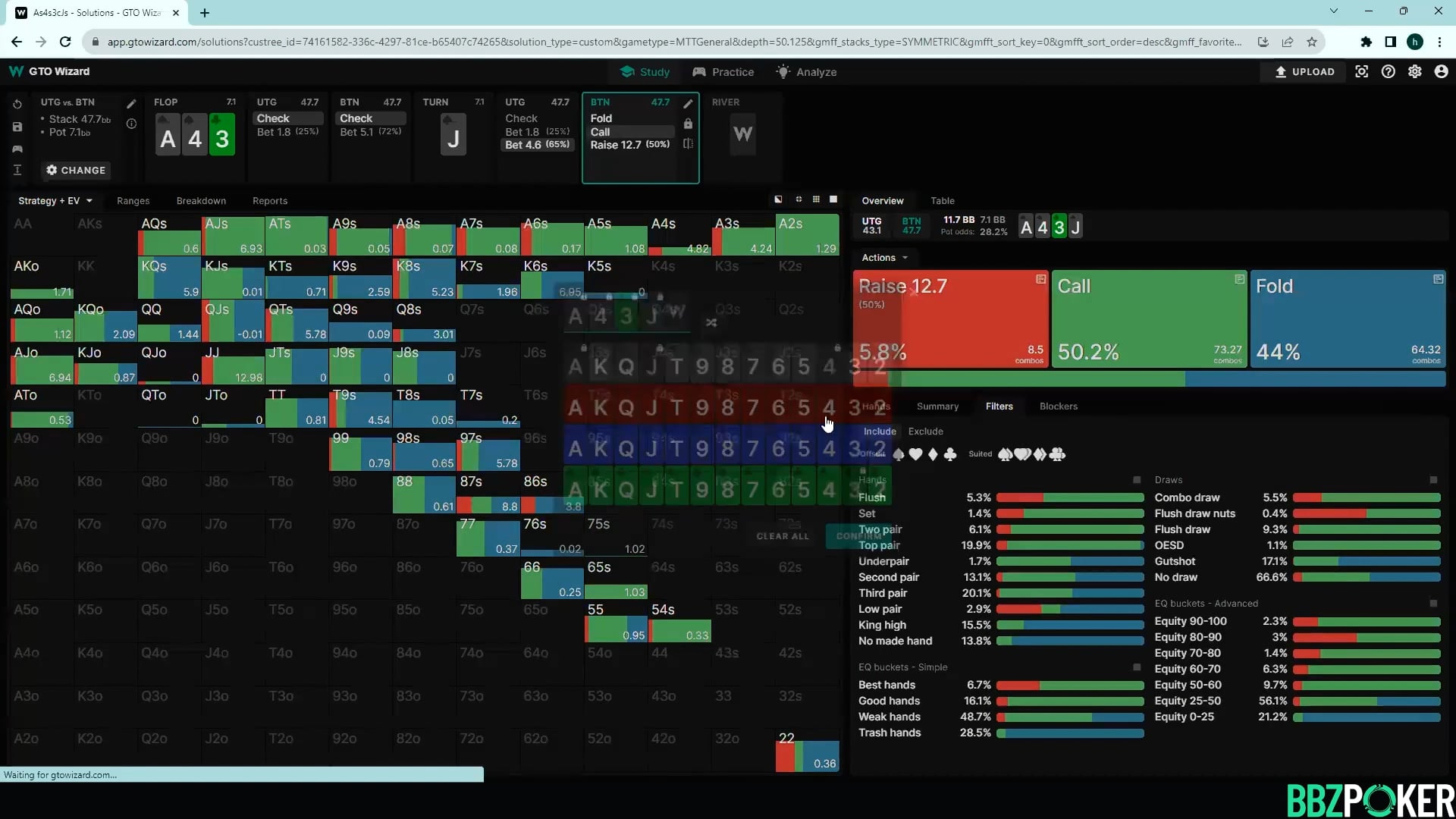Switch filter mode to Exclude
This screenshot has height=819, width=1456.
tap(925, 431)
